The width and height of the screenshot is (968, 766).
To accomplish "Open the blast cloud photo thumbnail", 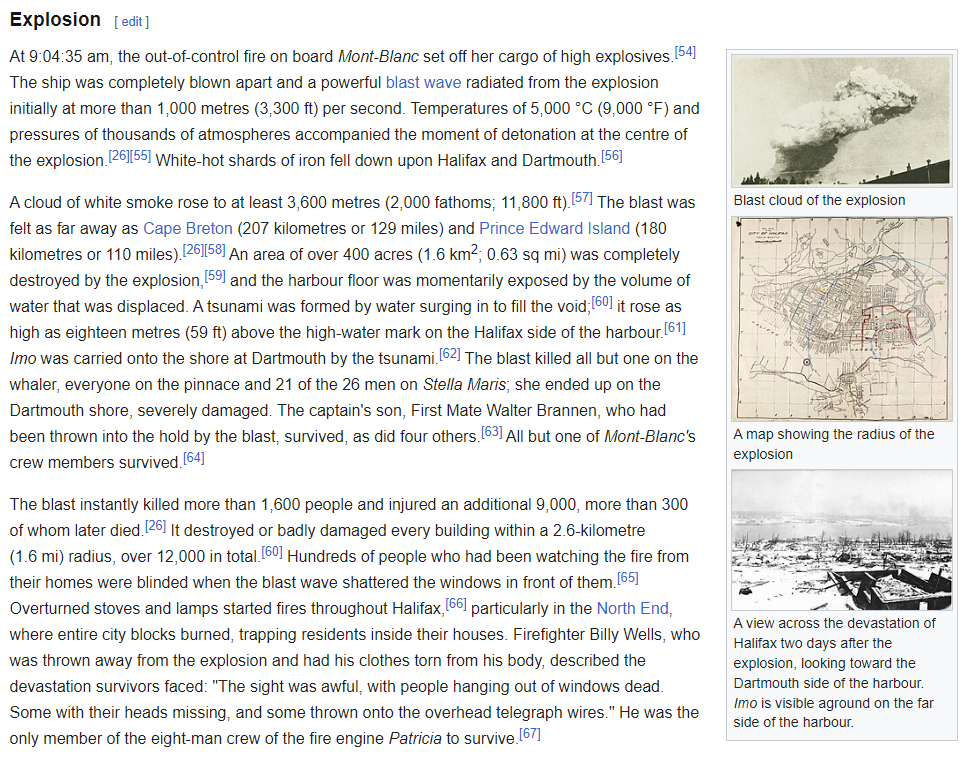I will coord(841,120).
